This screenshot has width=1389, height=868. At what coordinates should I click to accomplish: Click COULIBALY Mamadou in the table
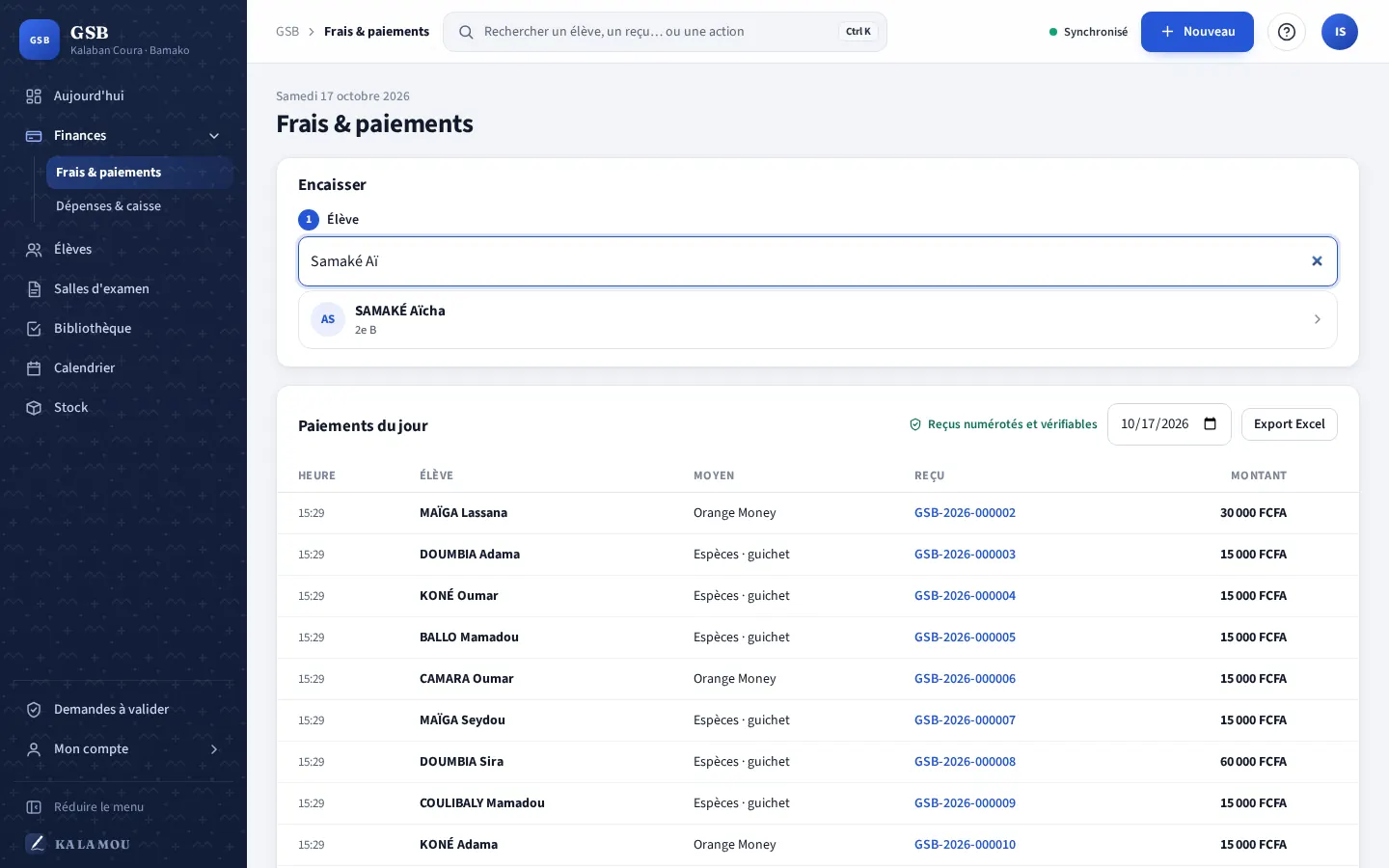[482, 803]
